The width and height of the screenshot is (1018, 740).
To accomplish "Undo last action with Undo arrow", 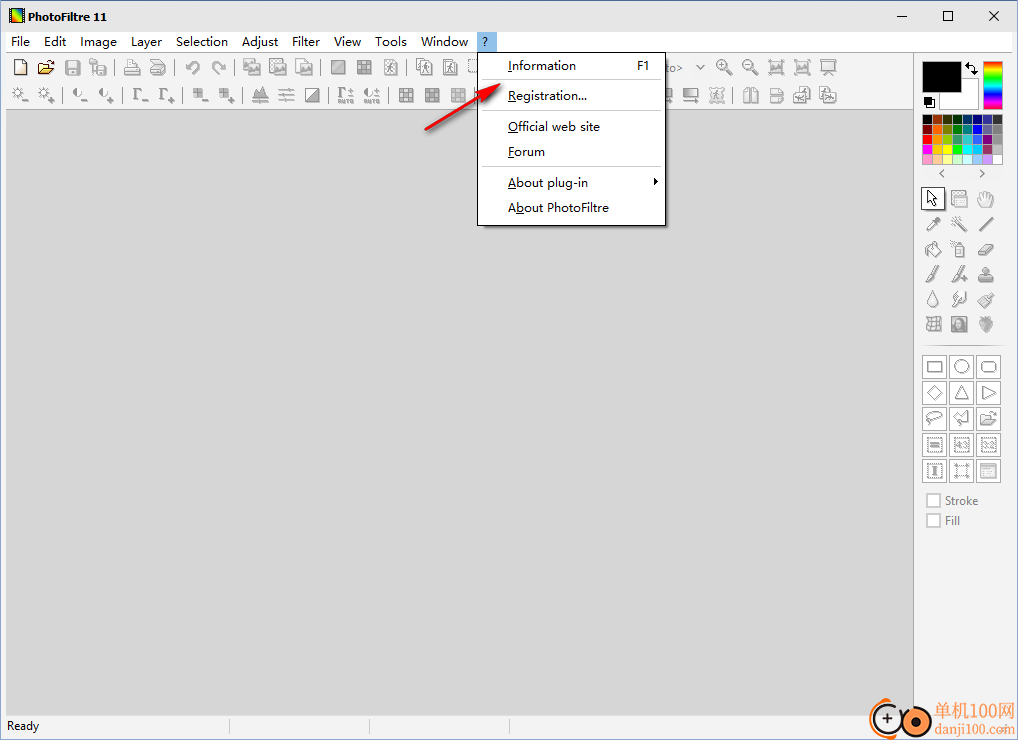I will click(x=192, y=68).
